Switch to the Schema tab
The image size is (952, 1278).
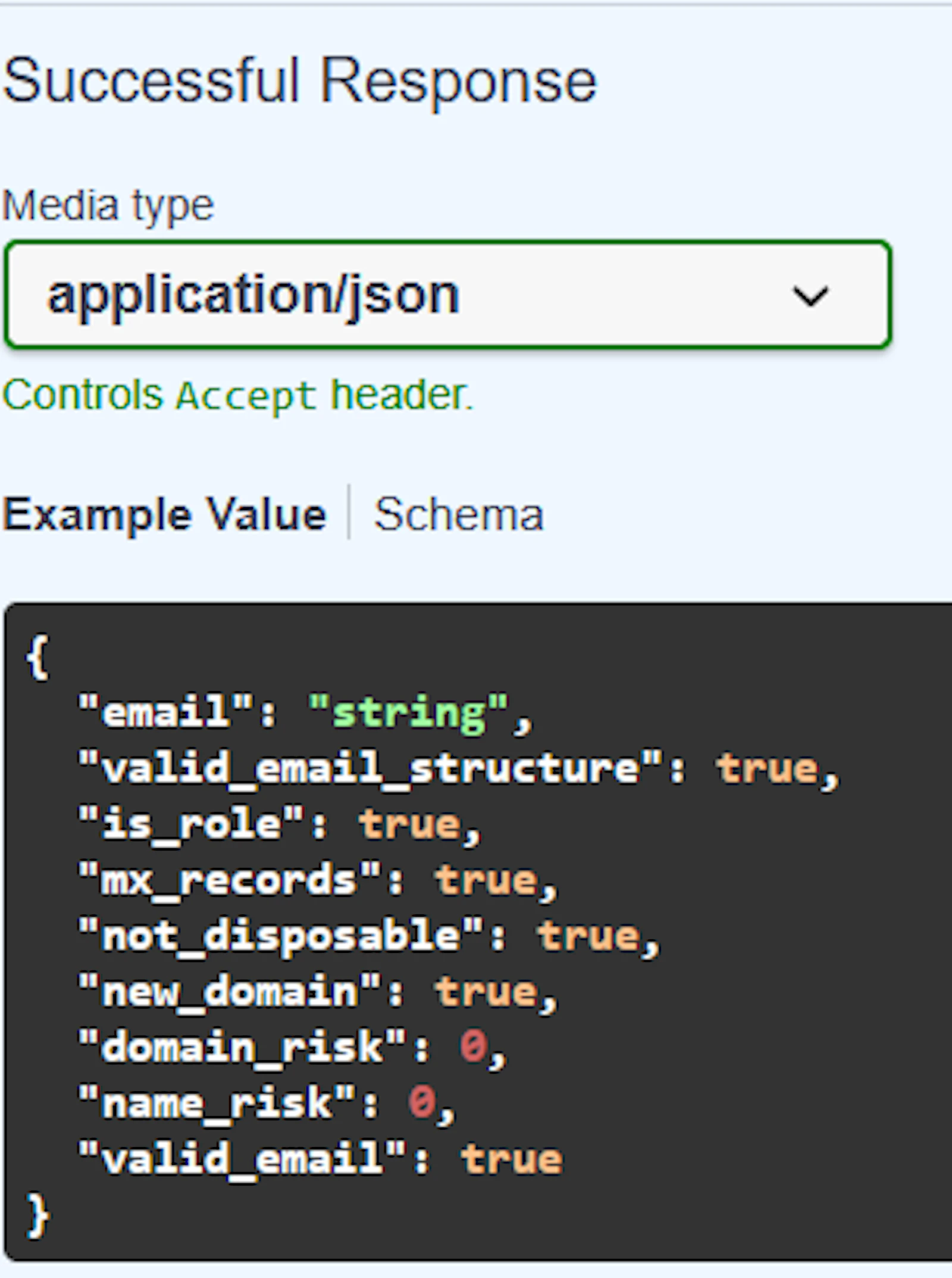[x=458, y=514]
